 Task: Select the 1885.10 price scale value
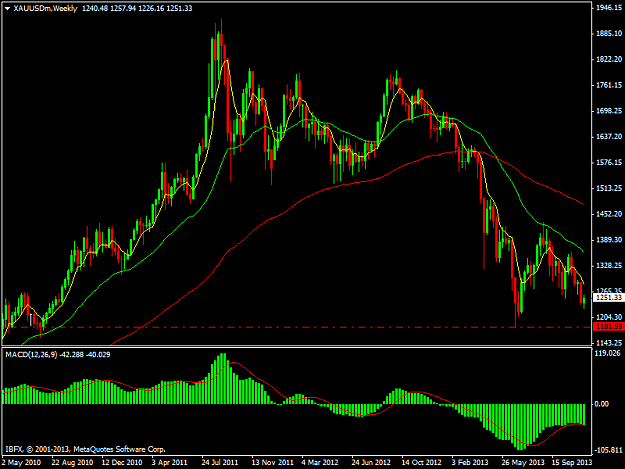click(609, 33)
